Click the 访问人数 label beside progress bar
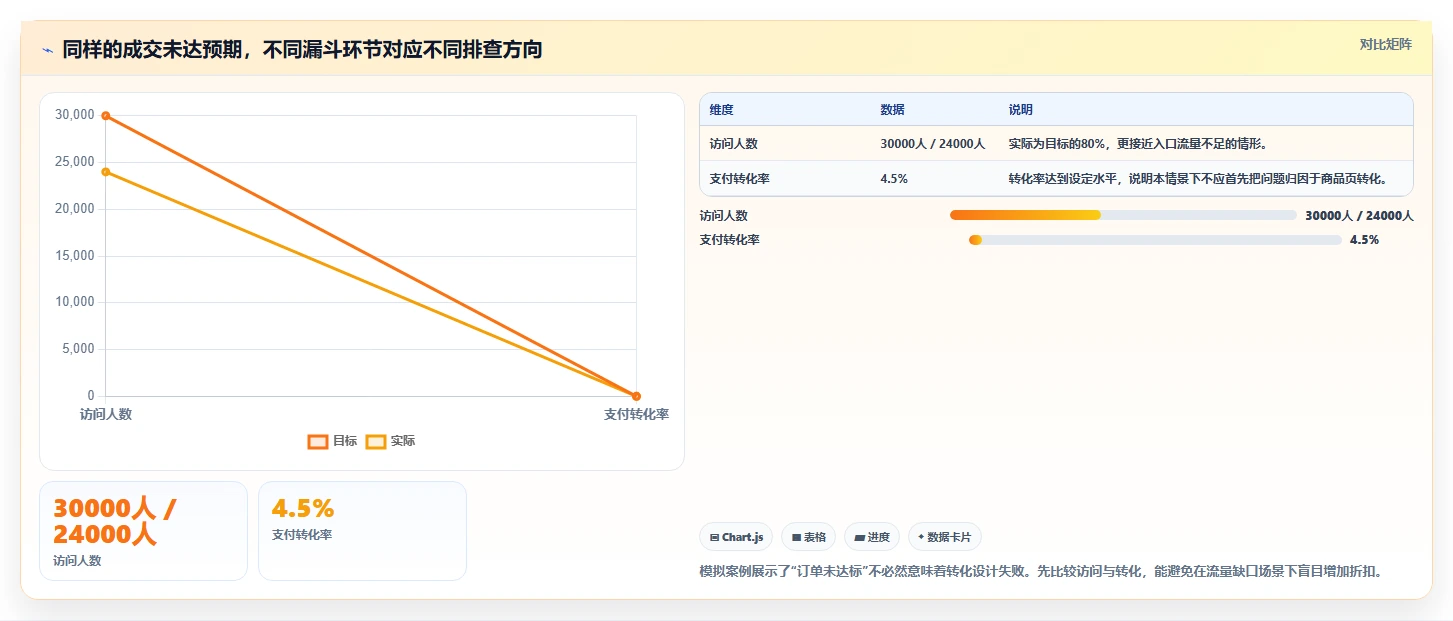Image resolution: width=1453 pixels, height=621 pixels. [724, 215]
